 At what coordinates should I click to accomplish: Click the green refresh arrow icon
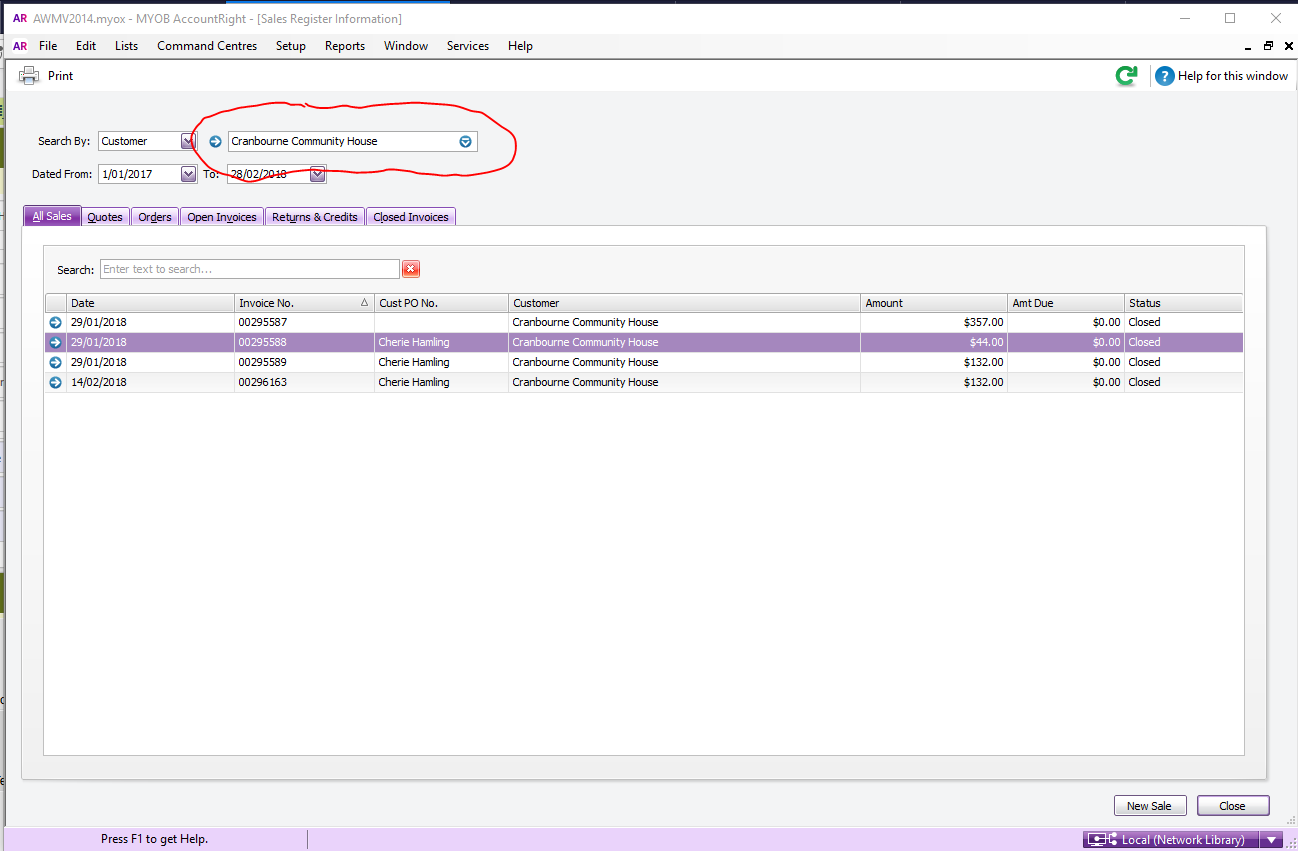pyautogui.click(x=1126, y=76)
